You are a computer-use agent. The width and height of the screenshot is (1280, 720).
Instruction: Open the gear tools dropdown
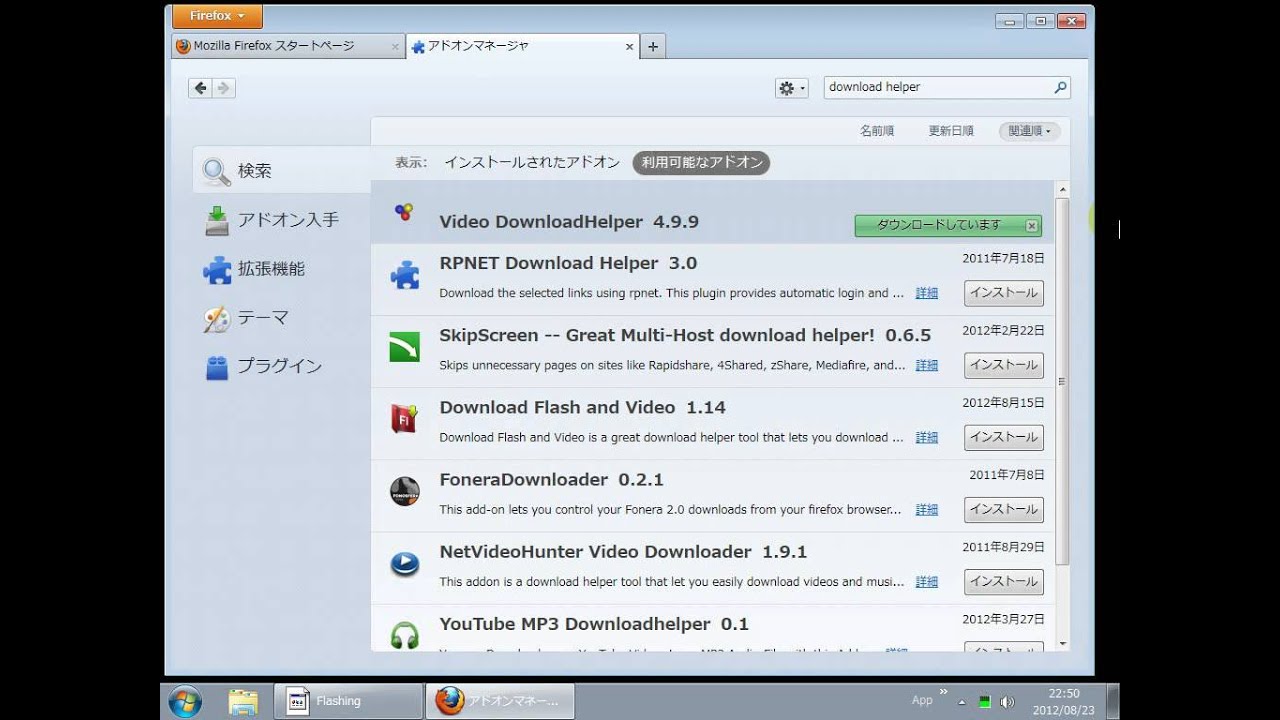[x=791, y=88]
